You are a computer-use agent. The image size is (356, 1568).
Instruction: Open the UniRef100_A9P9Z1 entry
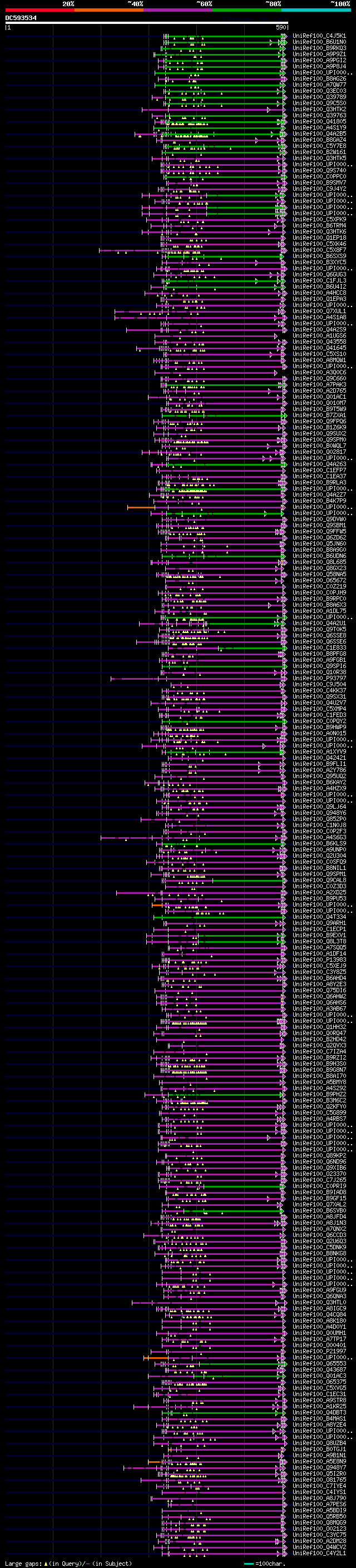(x=319, y=54)
